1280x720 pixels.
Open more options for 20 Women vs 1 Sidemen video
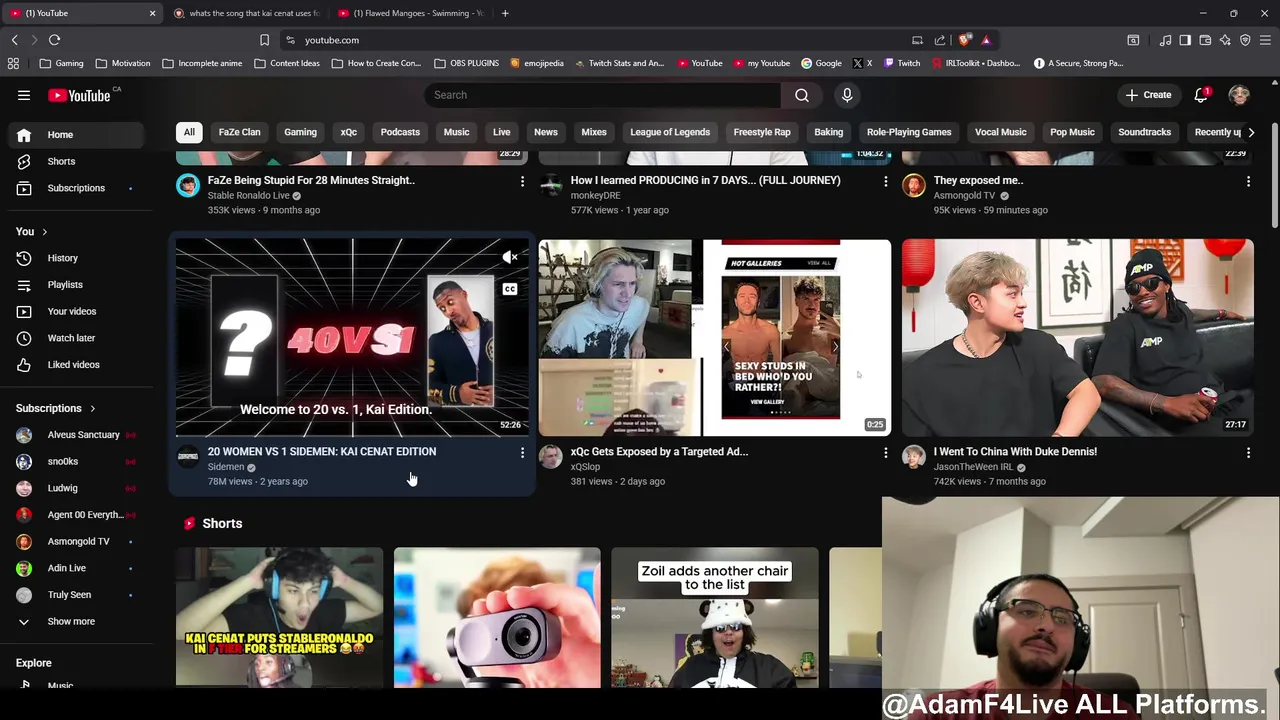(x=522, y=452)
